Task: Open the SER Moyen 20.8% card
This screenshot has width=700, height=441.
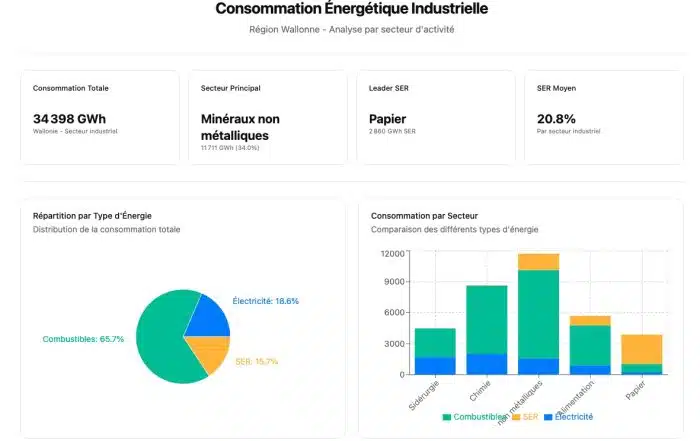Action: click(603, 117)
